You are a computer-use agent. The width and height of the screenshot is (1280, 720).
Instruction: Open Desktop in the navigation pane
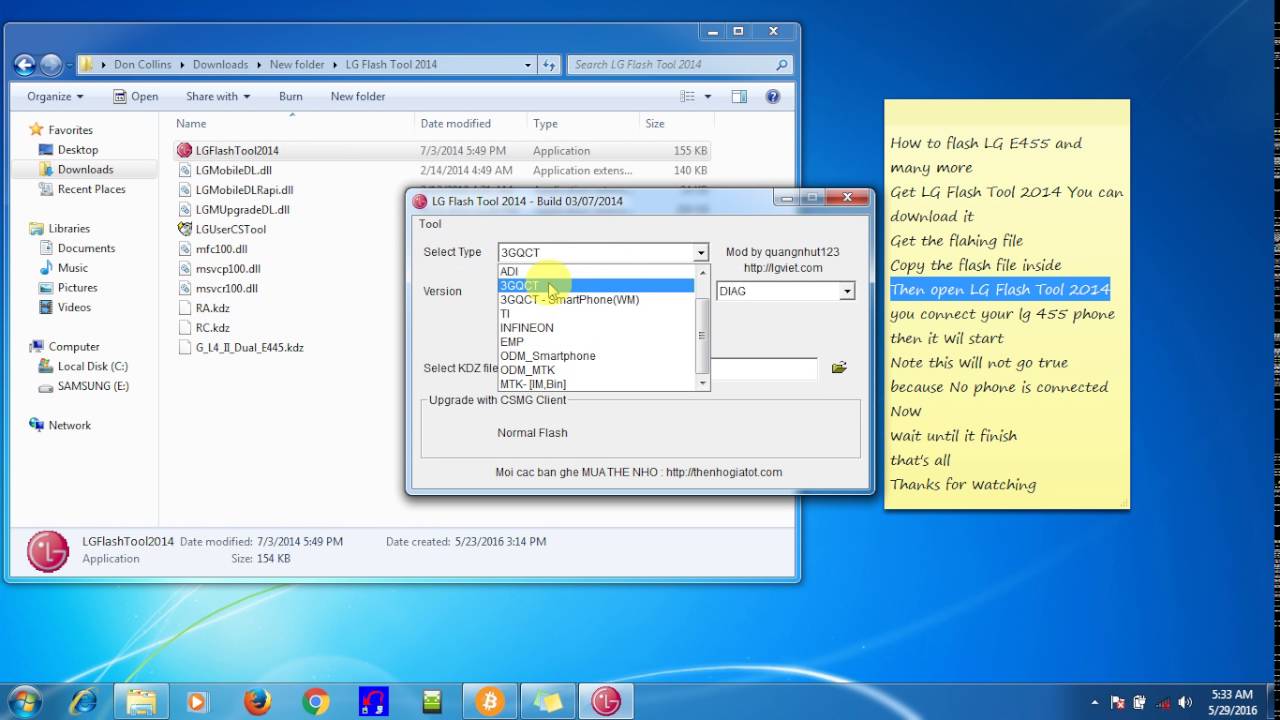click(x=78, y=150)
